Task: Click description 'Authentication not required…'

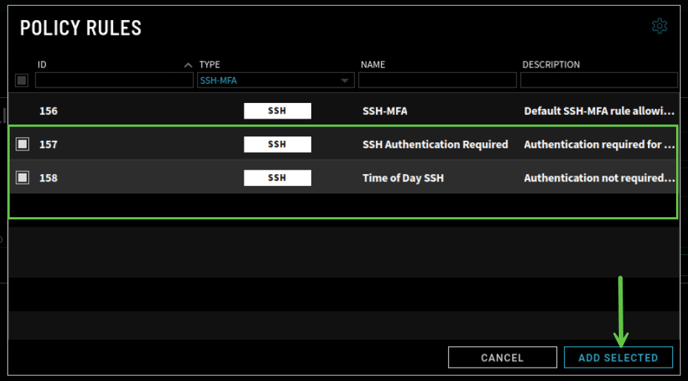Action: coord(599,178)
